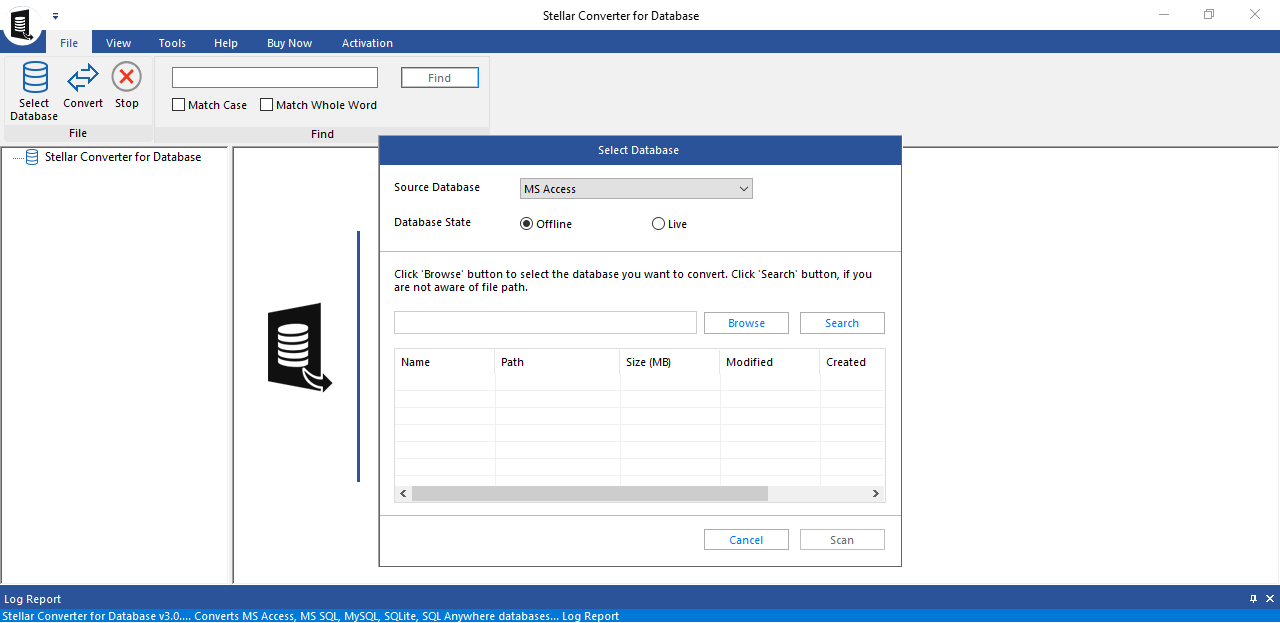The image size is (1280, 623).
Task: Open the Help ribbon tab
Action: click(x=226, y=43)
